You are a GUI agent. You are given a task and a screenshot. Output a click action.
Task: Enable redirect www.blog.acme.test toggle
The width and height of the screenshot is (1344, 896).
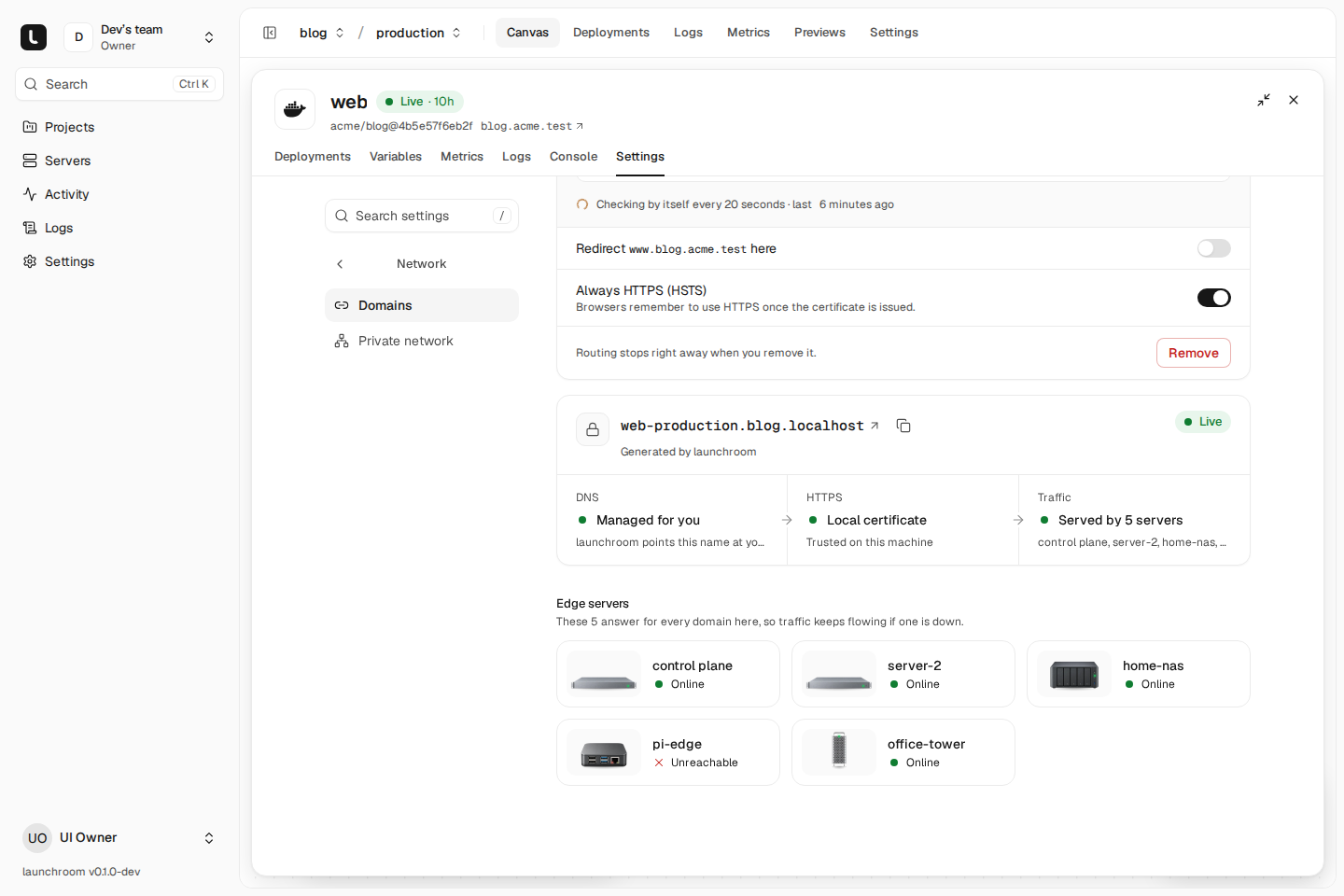click(1214, 248)
